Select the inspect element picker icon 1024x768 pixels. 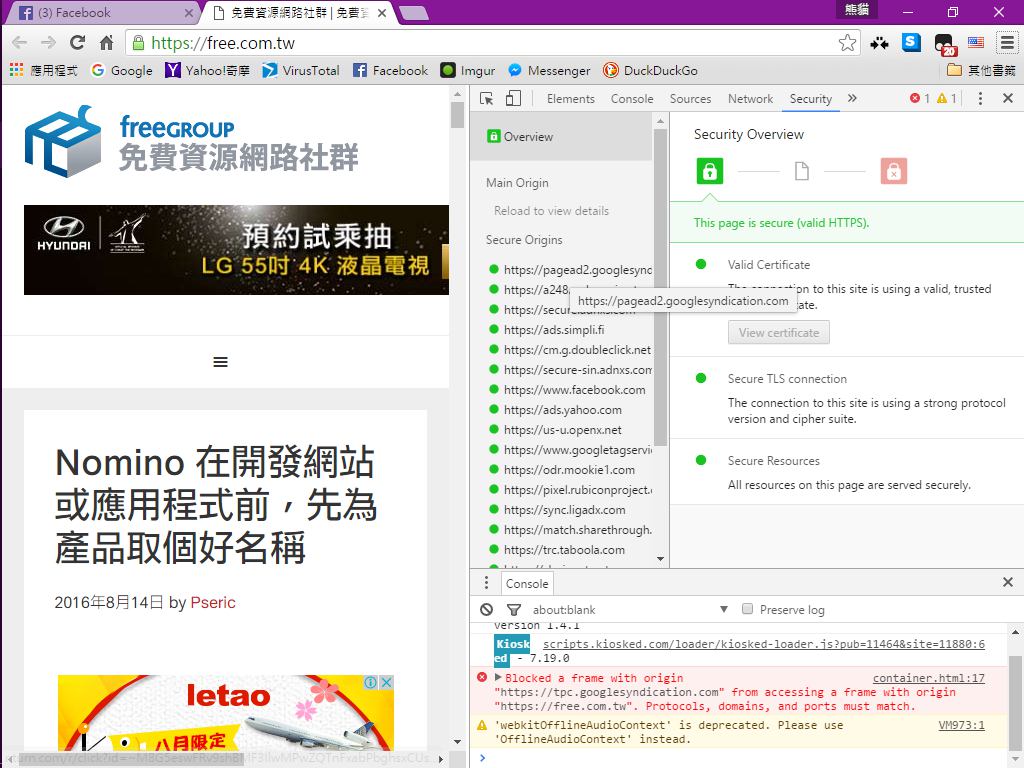(x=486, y=99)
